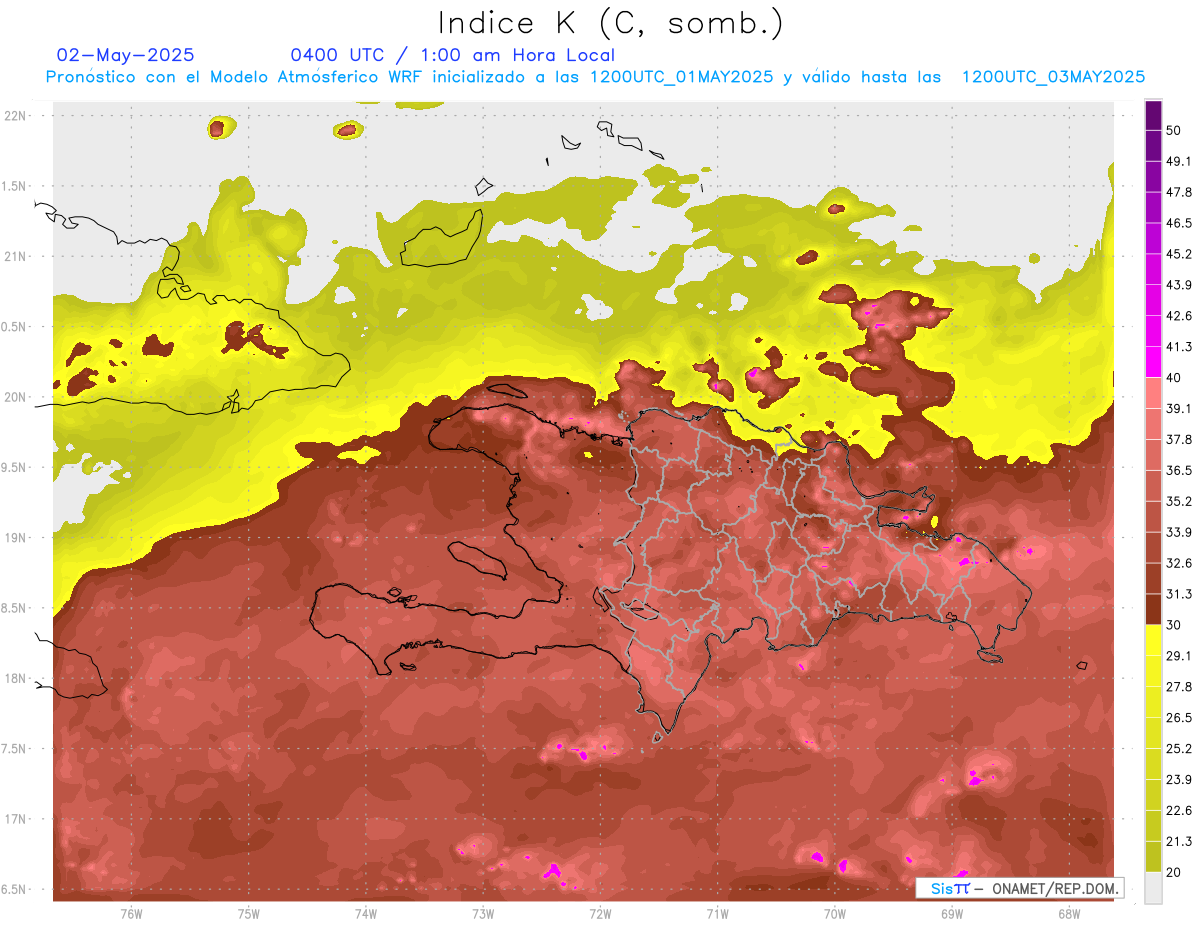Screen dimensions: 1200x927
Task: Click the "20N" latitude label
Action: [14, 397]
